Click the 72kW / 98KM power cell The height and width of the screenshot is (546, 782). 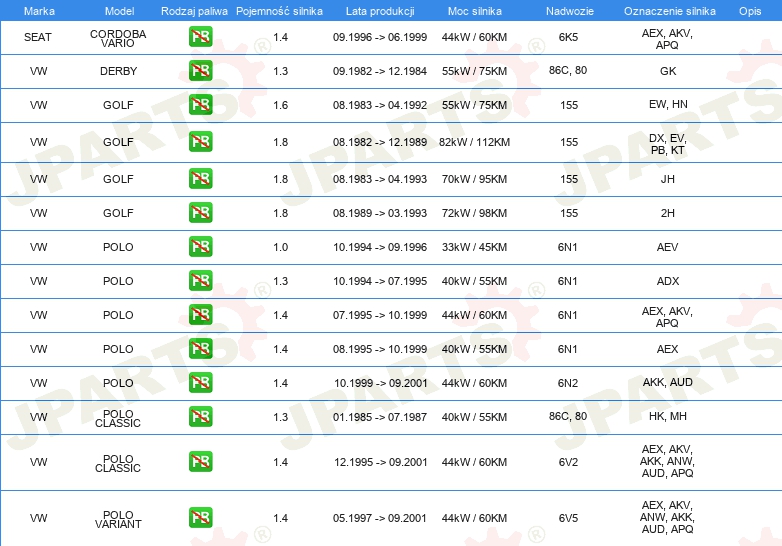tap(474, 213)
